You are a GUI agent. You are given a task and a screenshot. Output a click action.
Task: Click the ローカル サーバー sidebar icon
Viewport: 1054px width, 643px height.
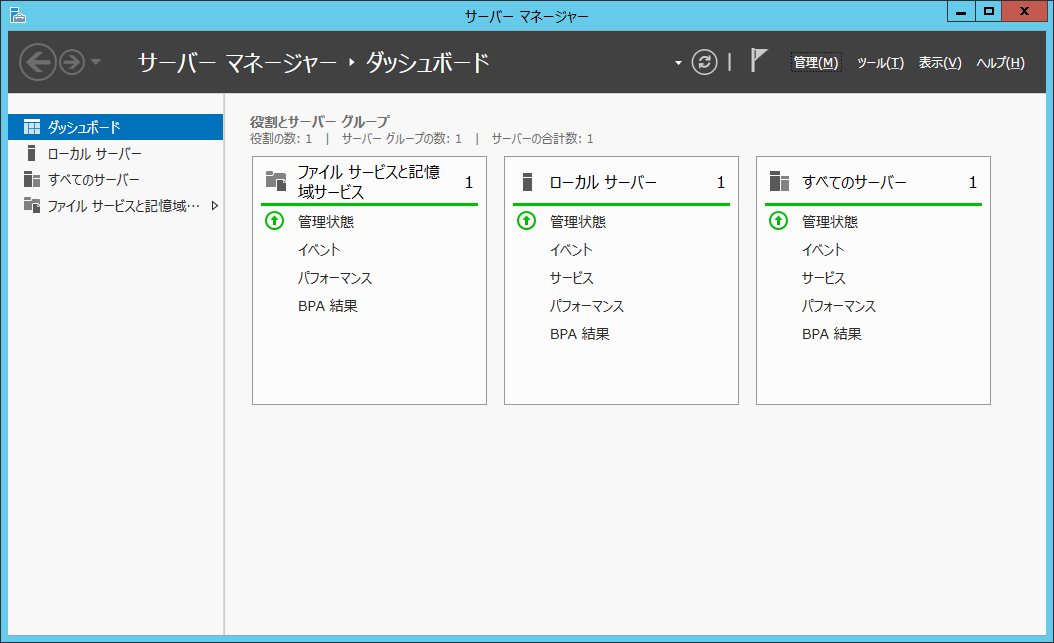pyautogui.click(x=32, y=154)
